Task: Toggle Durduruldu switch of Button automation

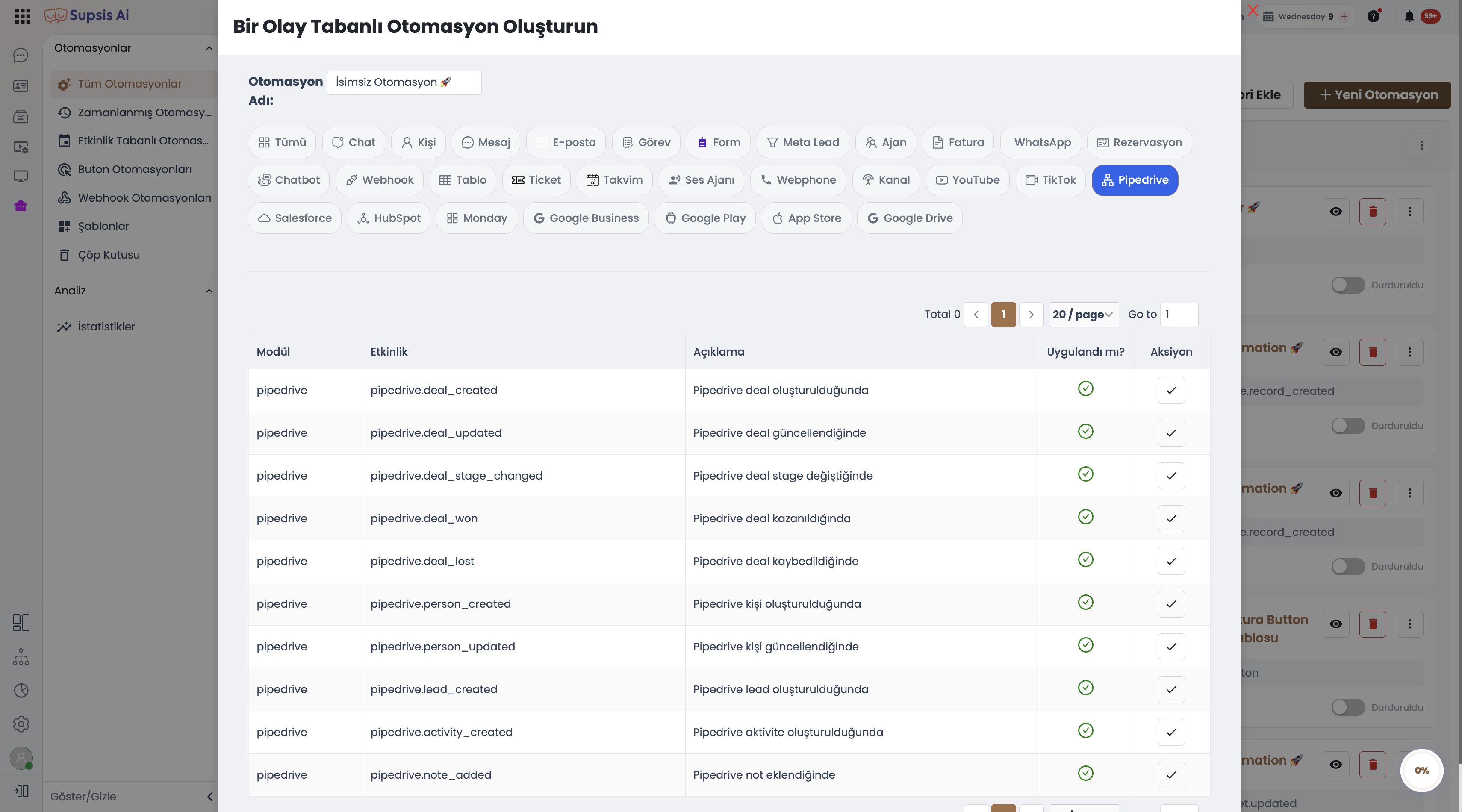Action: pyautogui.click(x=1348, y=707)
